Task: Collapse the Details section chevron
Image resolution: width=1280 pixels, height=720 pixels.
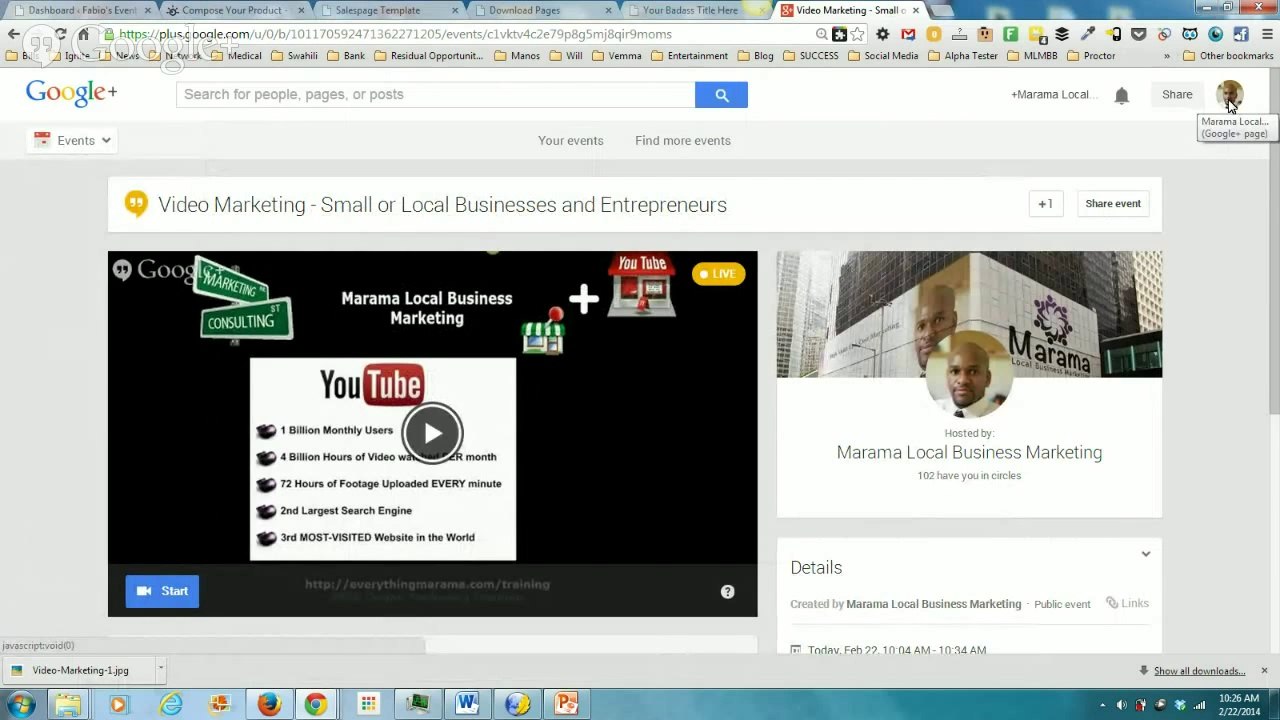Action: click(1145, 554)
